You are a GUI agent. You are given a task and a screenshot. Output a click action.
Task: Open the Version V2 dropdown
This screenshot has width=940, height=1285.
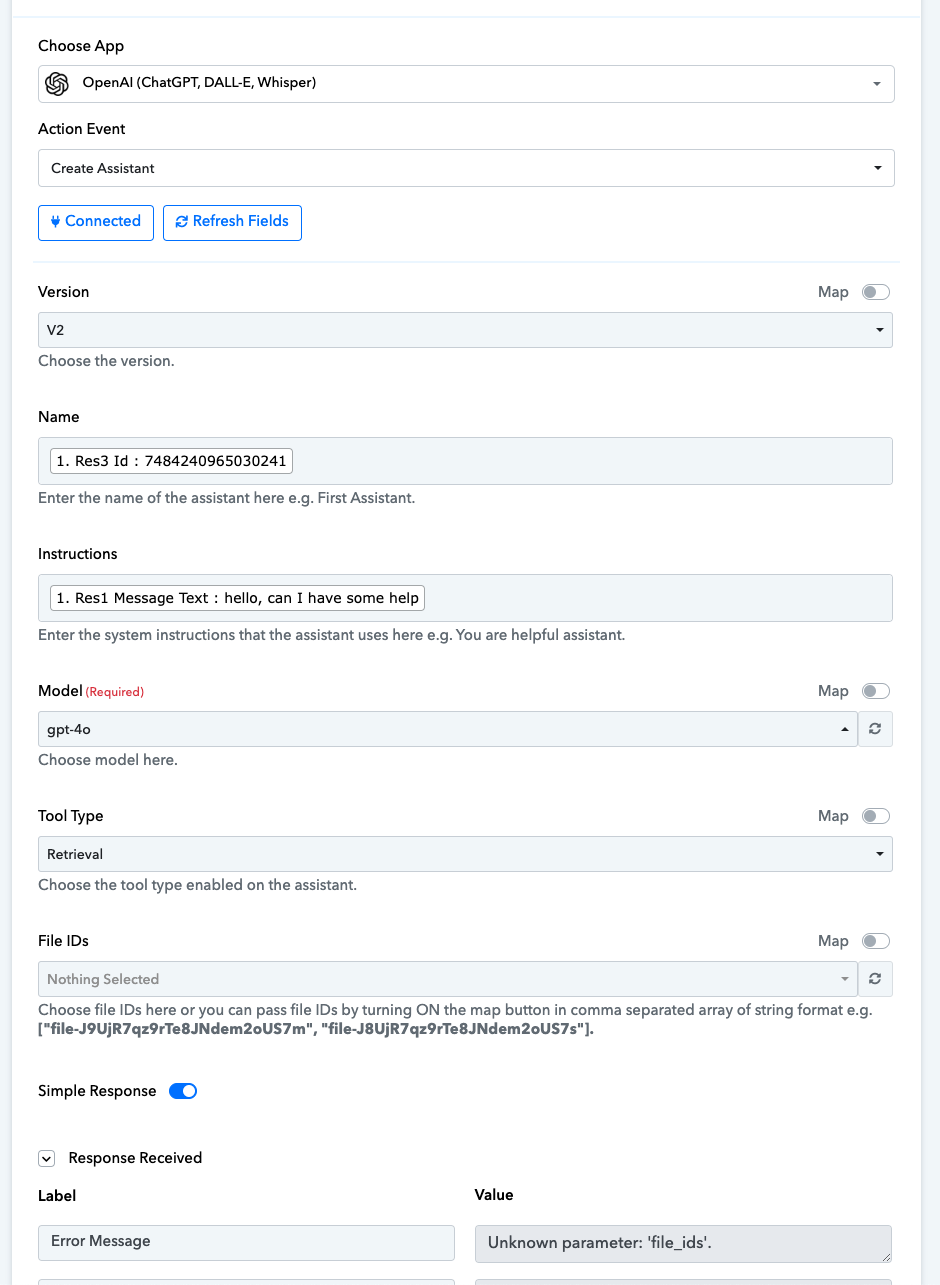coord(465,330)
